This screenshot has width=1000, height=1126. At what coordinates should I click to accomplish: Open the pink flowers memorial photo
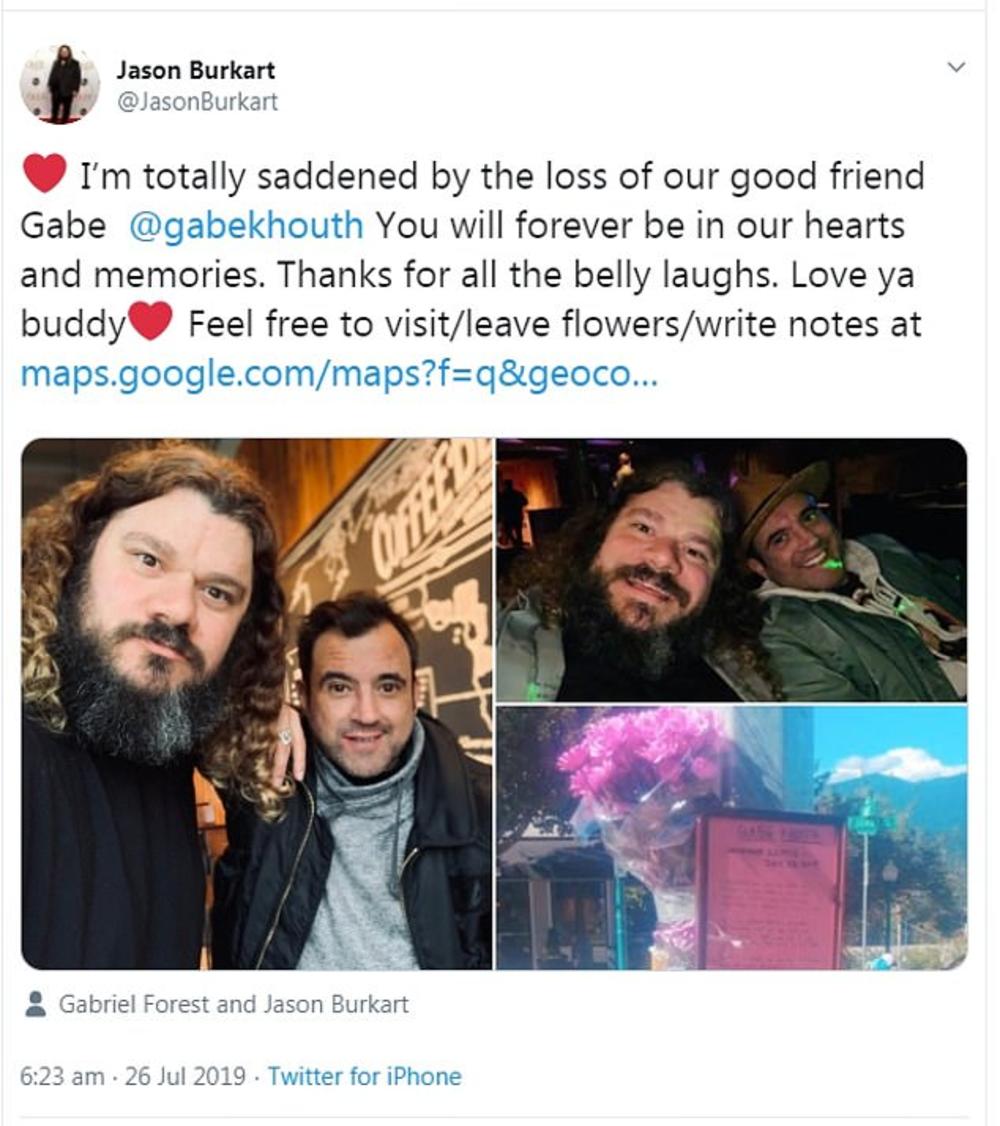coord(732,838)
